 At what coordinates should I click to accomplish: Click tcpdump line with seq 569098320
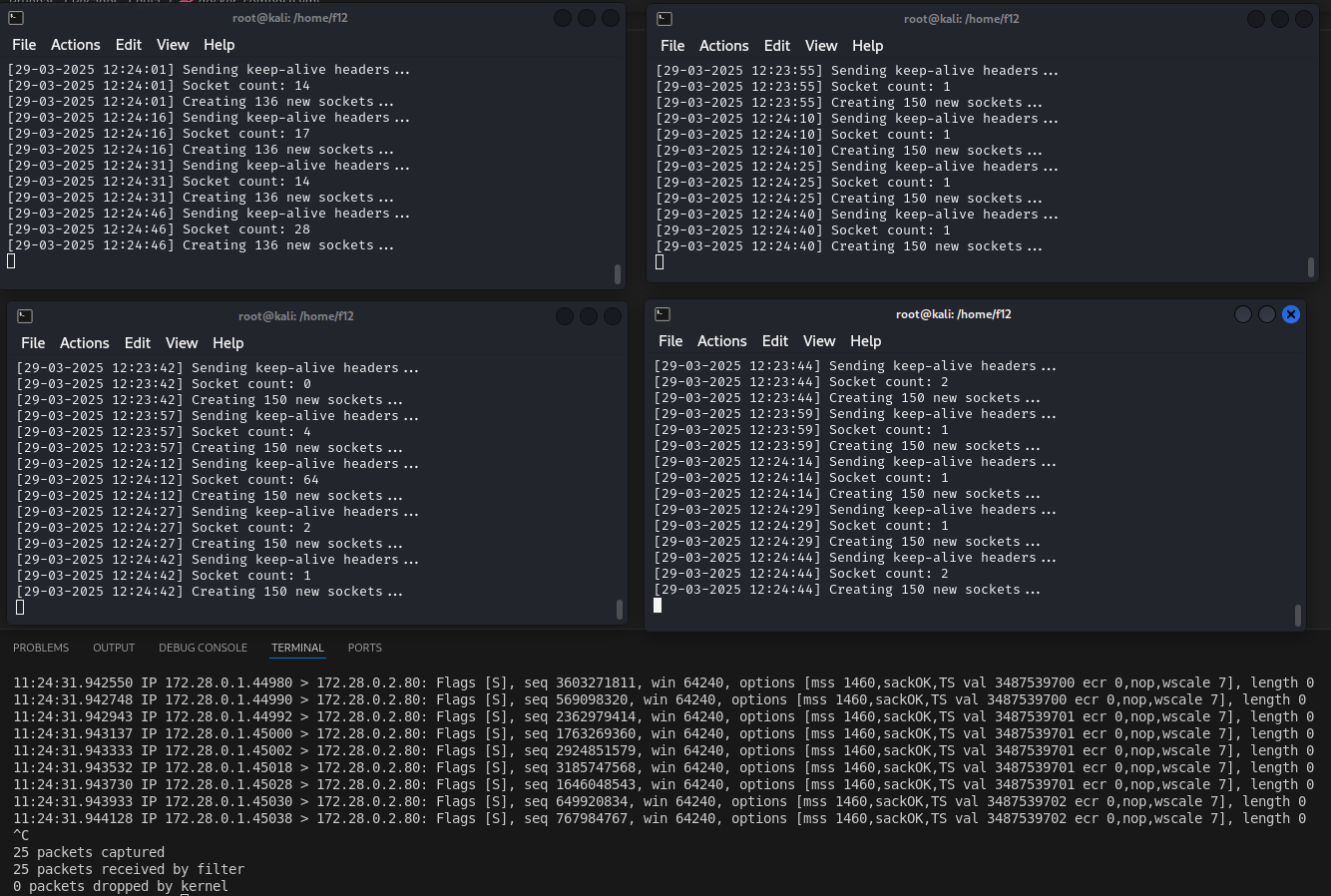tap(660, 699)
